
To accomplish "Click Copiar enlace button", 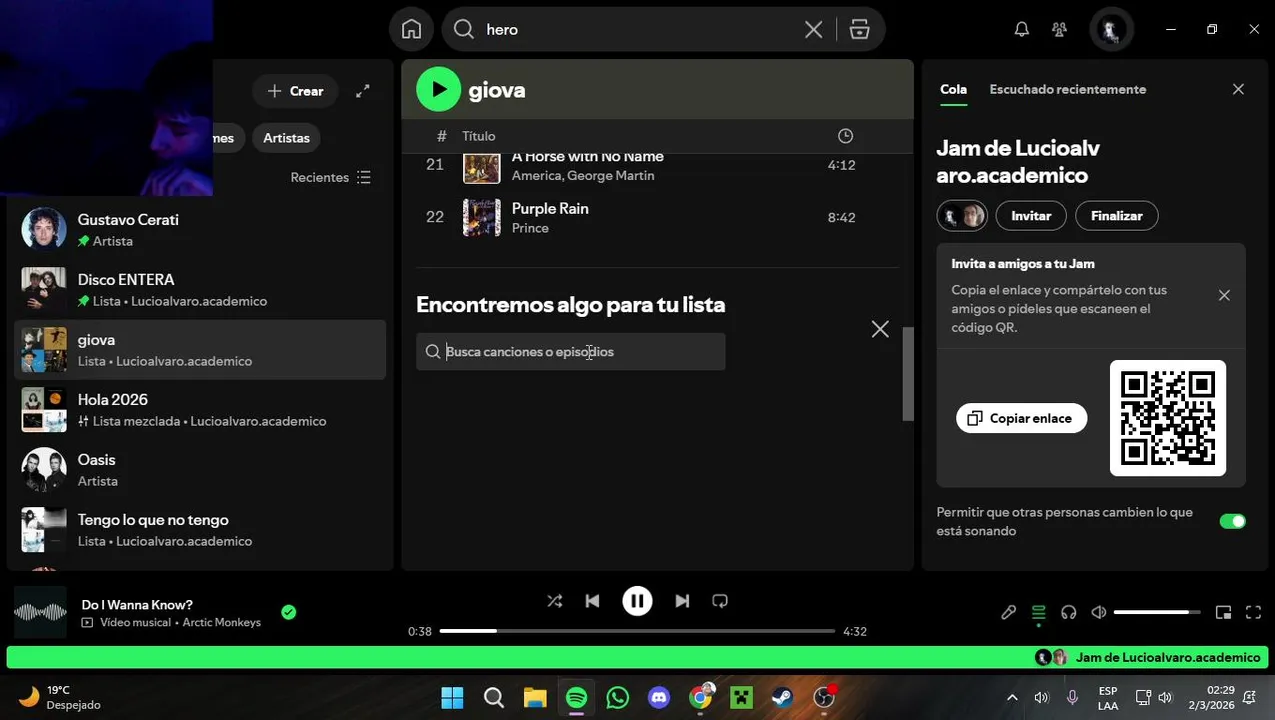I will coord(1021,418).
